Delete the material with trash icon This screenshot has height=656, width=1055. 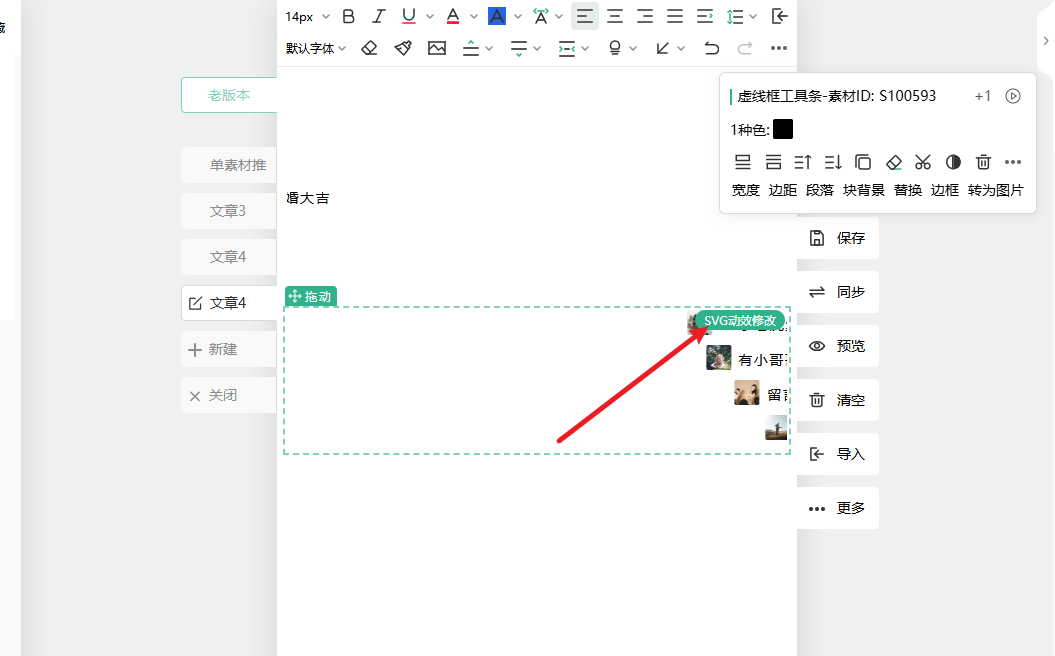[x=983, y=162]
